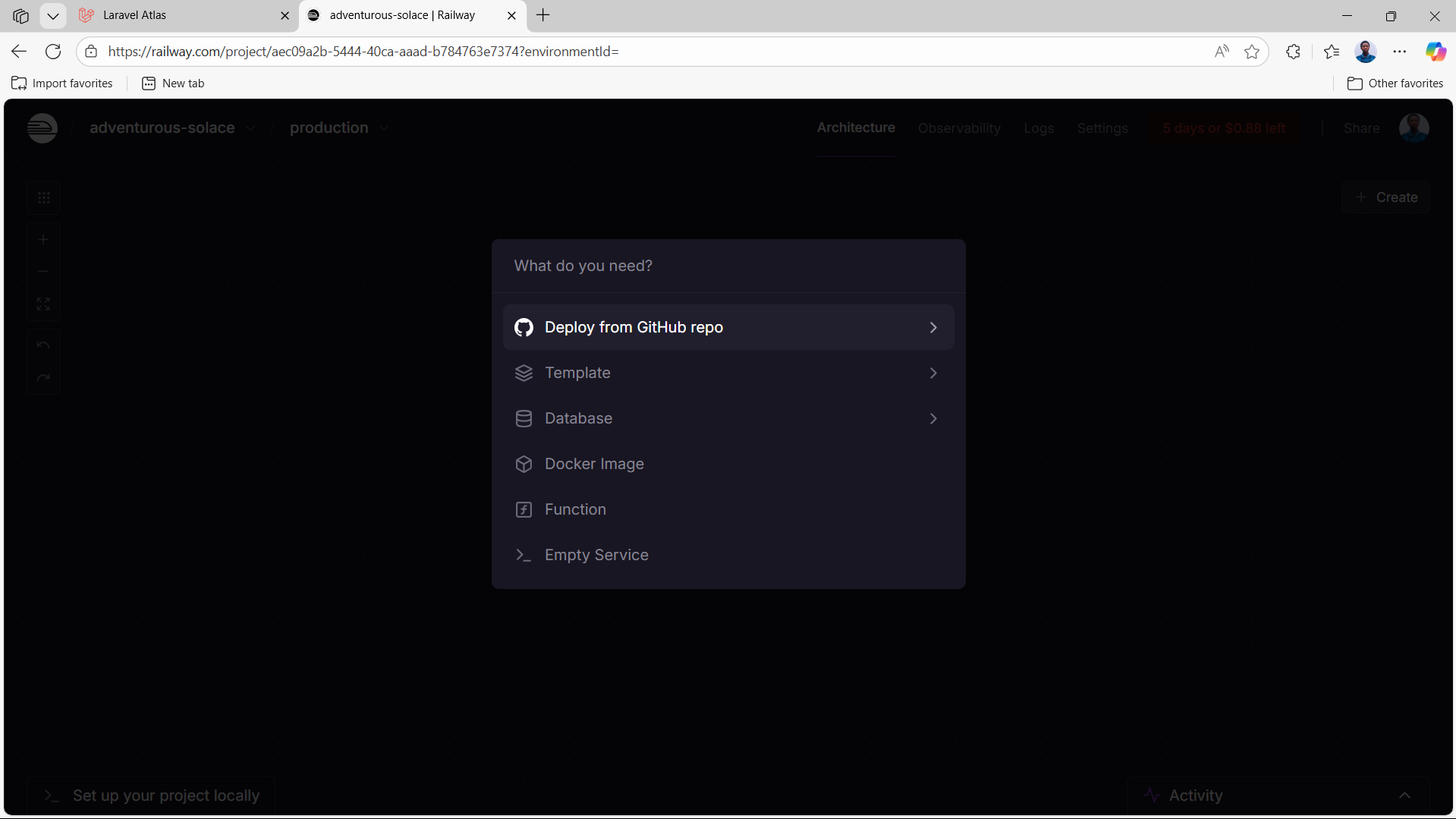Screen dimensions: 1456x819
Task: Expand chevron on Deploy from GitHub repo
Action: pos(933,327)
